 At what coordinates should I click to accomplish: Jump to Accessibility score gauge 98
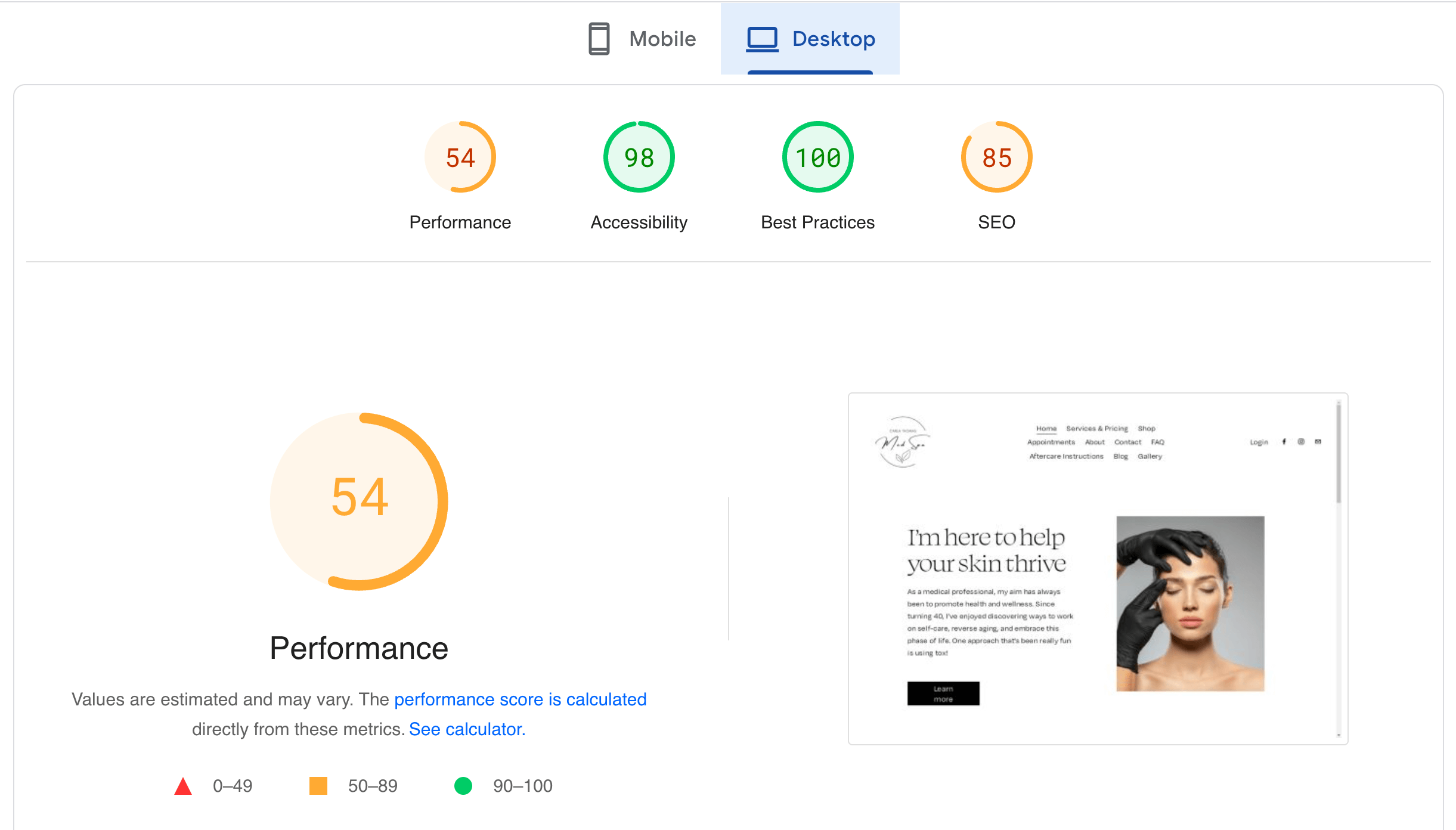coord(639,157)
